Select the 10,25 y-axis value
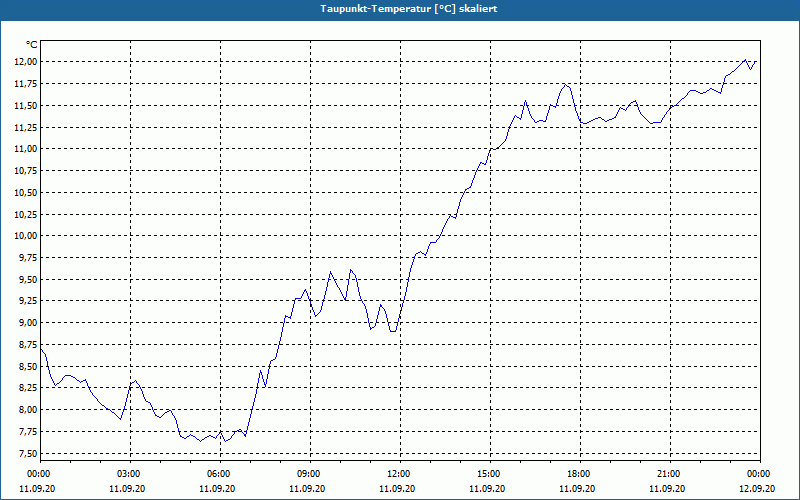This screenshot has width=800, height=500. click(x=24, y=214)
